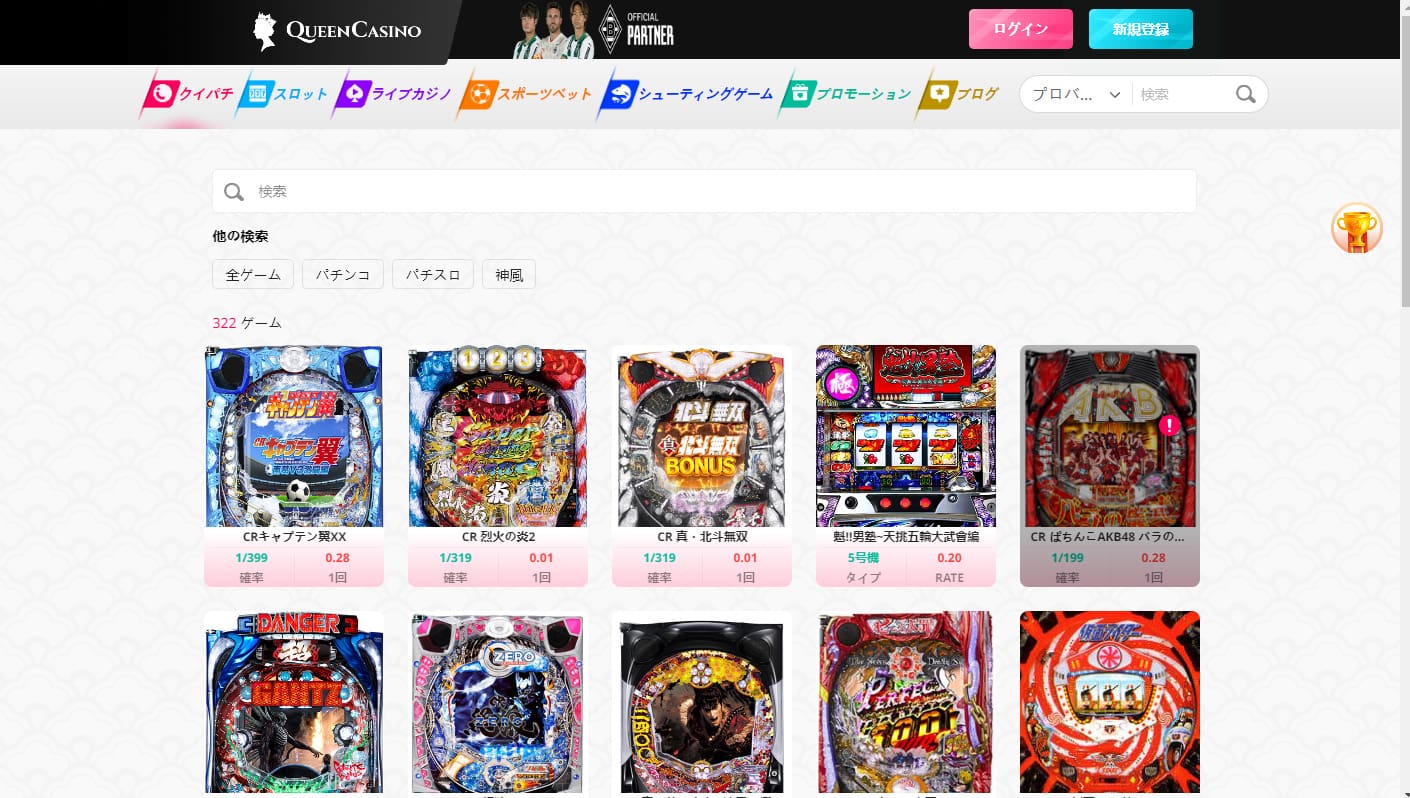Select the パチンコ filter

coord(343,274)
